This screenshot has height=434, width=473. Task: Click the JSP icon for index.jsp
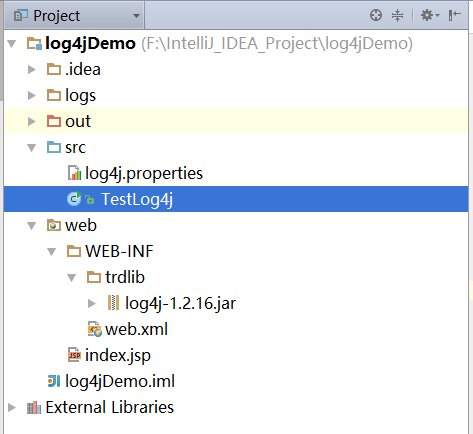click(x=74, y=355)
